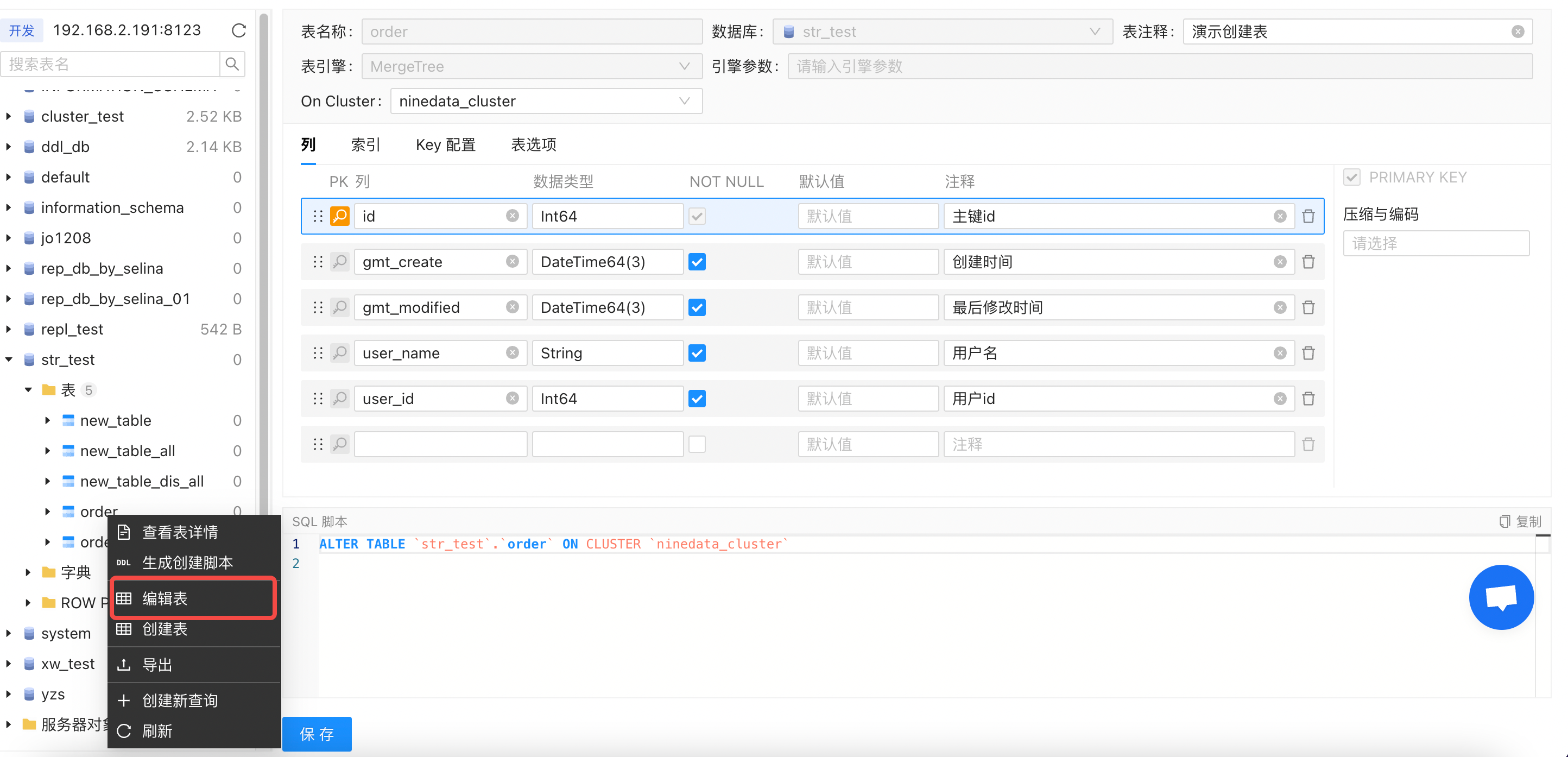Check NOT NULL on the empty new row

coord(697,445)
